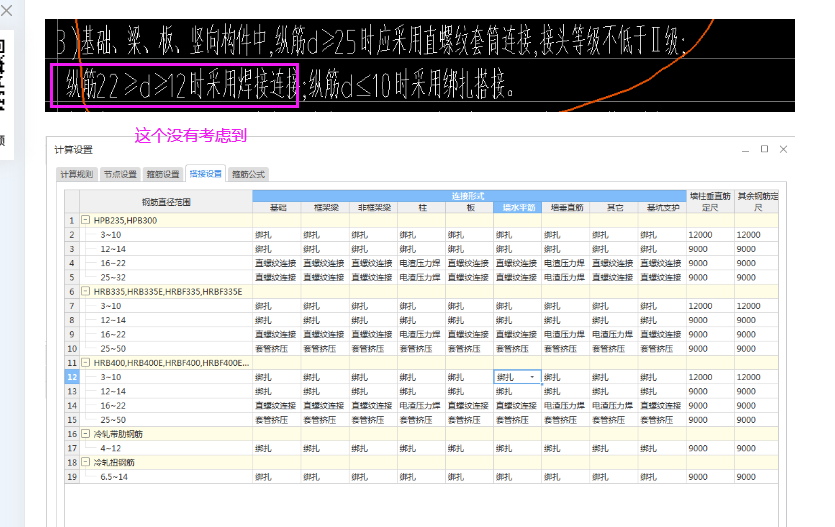The height and width of the screenshot is (527, 835).
Task: Select row 9 其它 cell 电渣压力焊
Action: [614, 334]
